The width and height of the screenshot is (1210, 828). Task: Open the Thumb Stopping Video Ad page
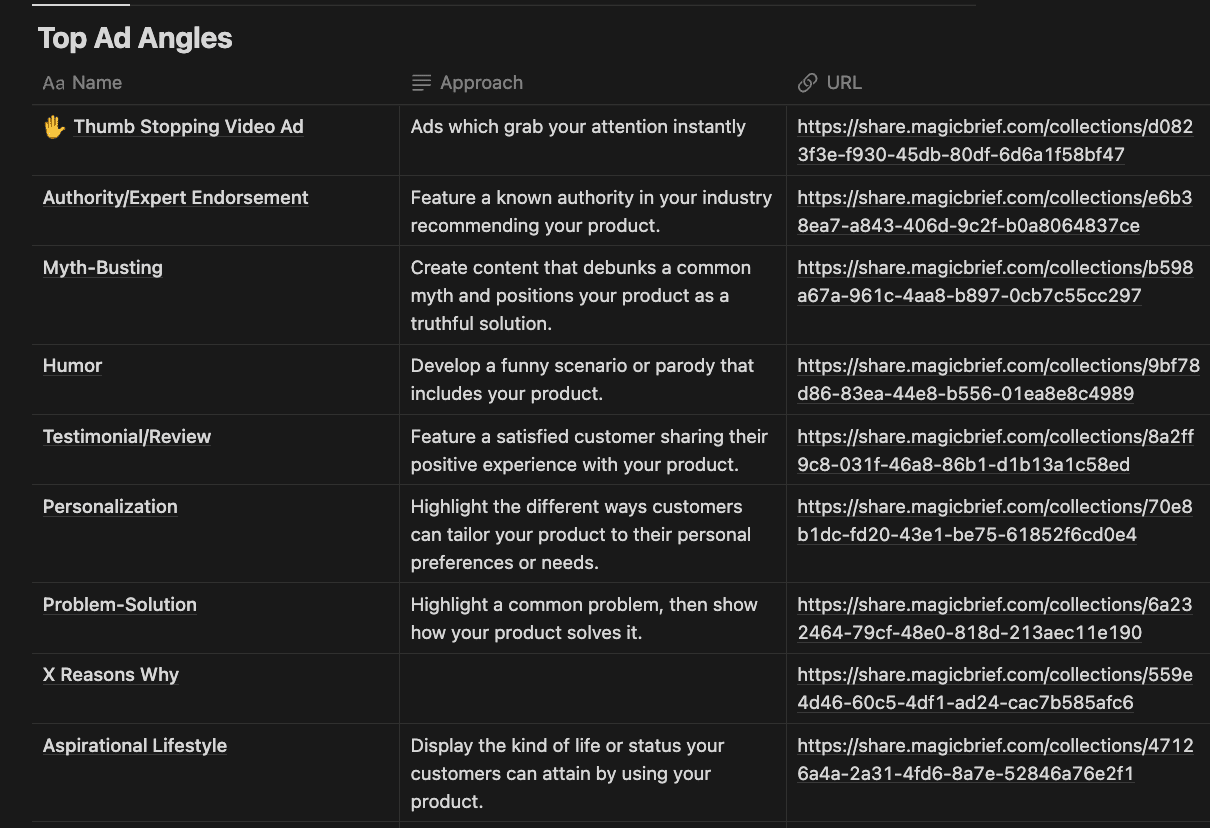click(188, 127)
